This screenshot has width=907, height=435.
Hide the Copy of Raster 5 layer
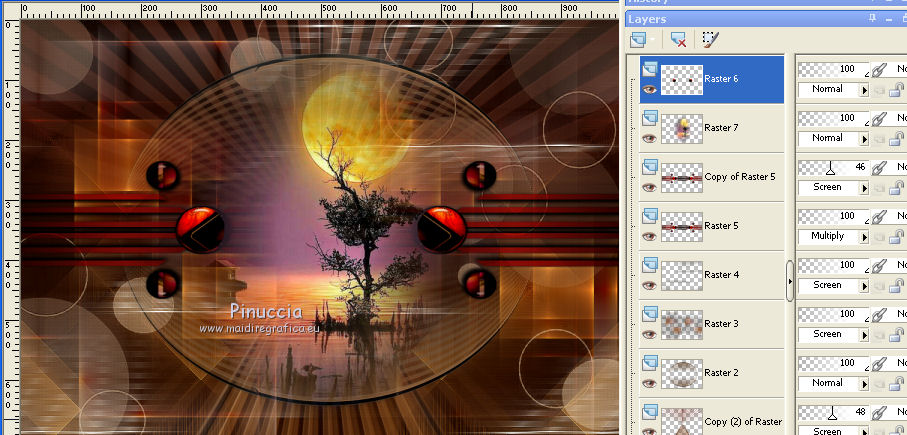649,187
